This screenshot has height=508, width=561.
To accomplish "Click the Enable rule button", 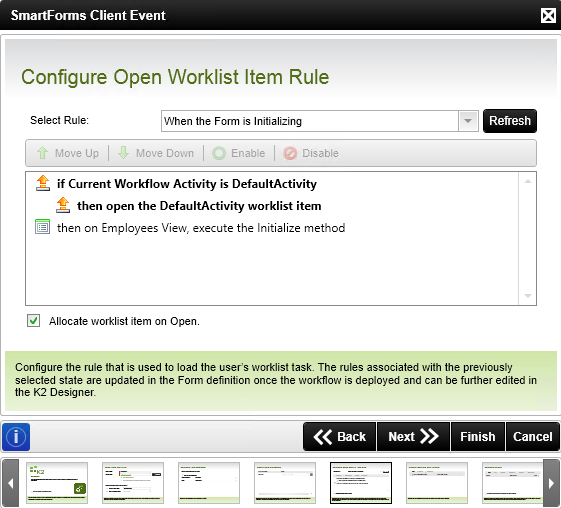I will 239,153.
